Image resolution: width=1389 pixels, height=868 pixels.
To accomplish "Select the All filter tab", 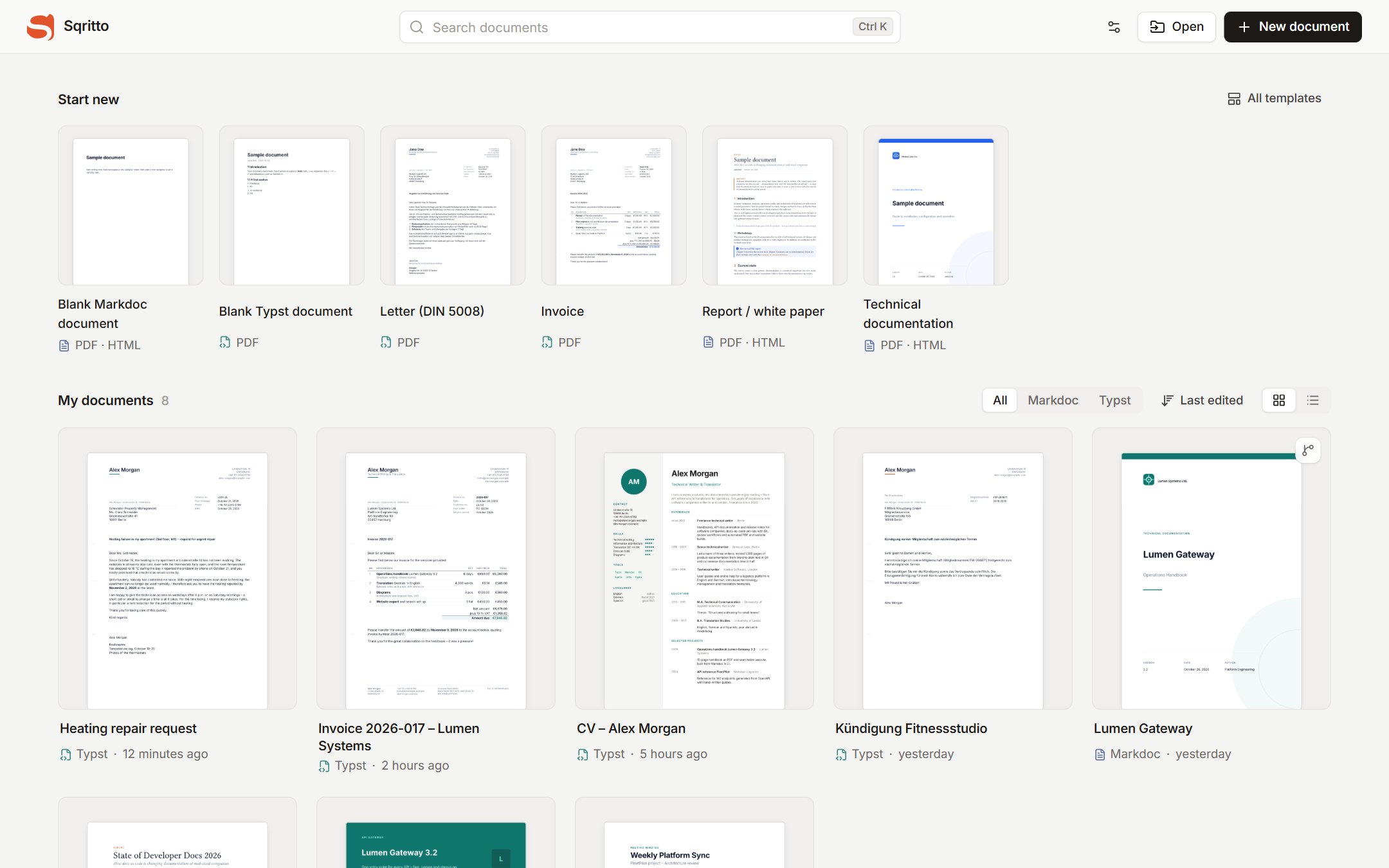I will (1000, 400).
